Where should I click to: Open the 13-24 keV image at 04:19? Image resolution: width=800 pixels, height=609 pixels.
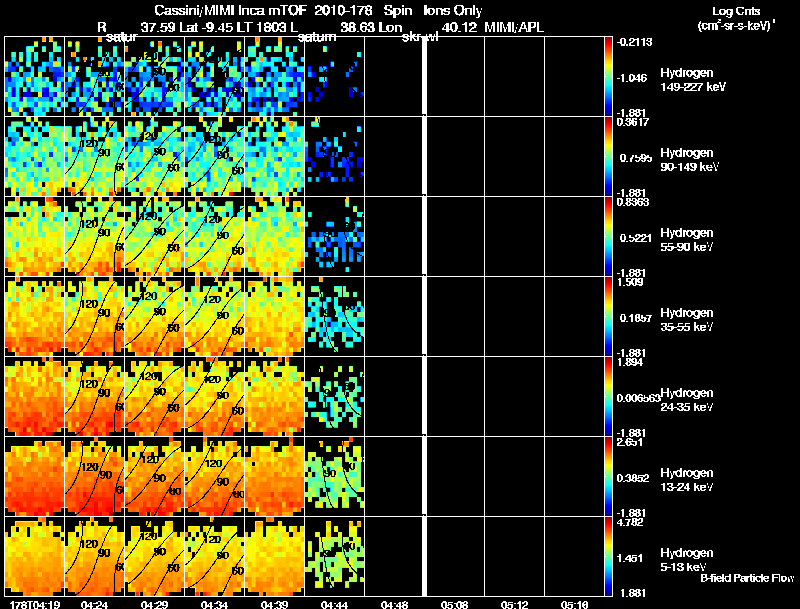coord(34,477)
